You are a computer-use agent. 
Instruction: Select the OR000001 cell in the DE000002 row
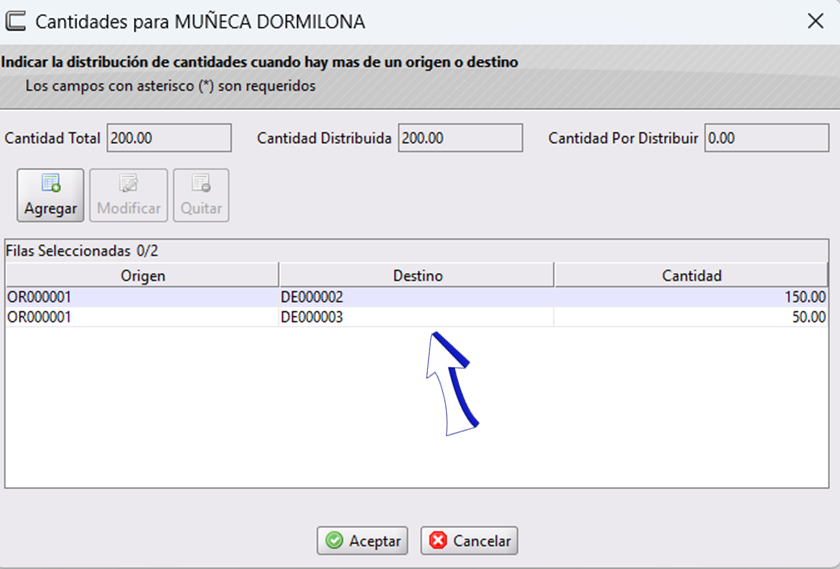point(142,297)
